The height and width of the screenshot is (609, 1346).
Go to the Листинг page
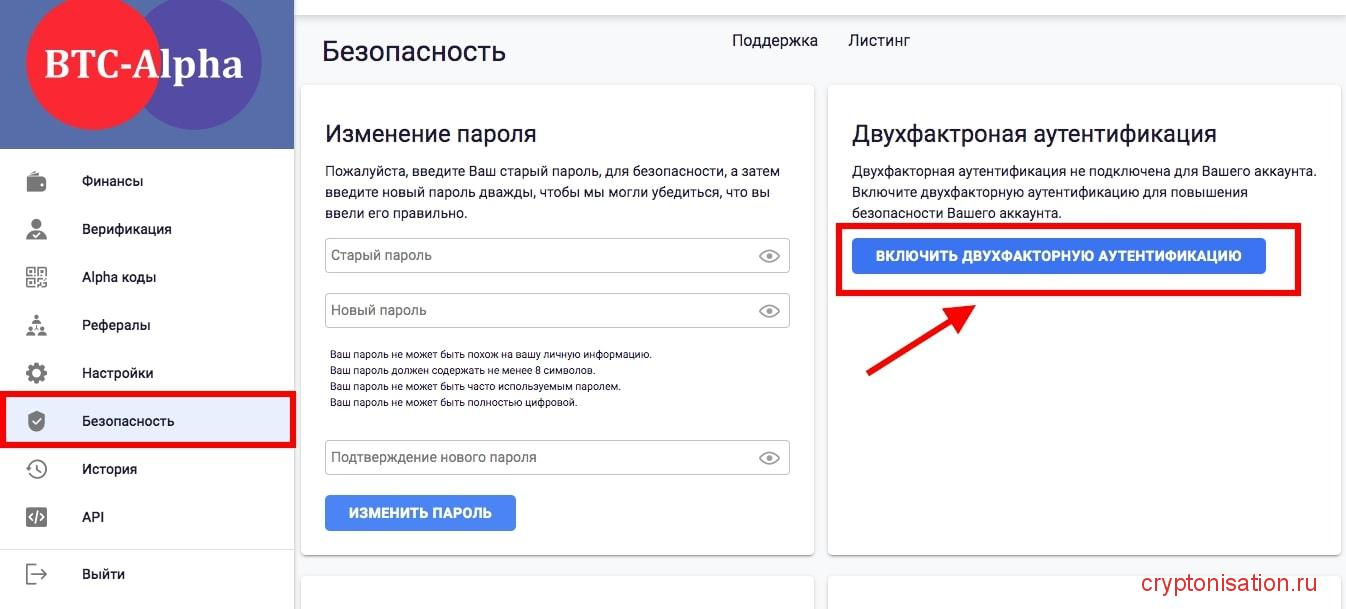point(879,40)
